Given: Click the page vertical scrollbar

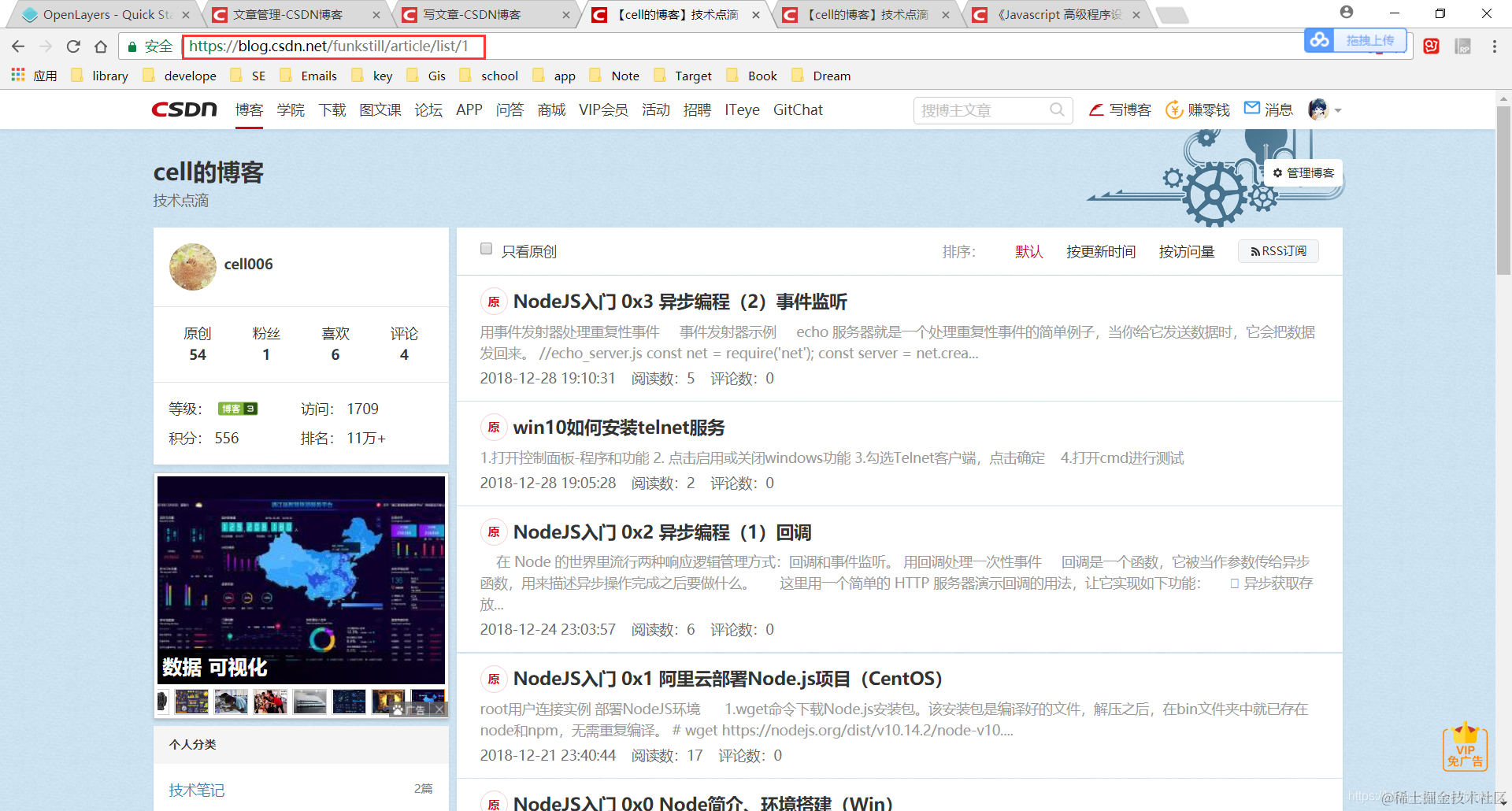Looking at the screenshot, I should click(1503, 189).
